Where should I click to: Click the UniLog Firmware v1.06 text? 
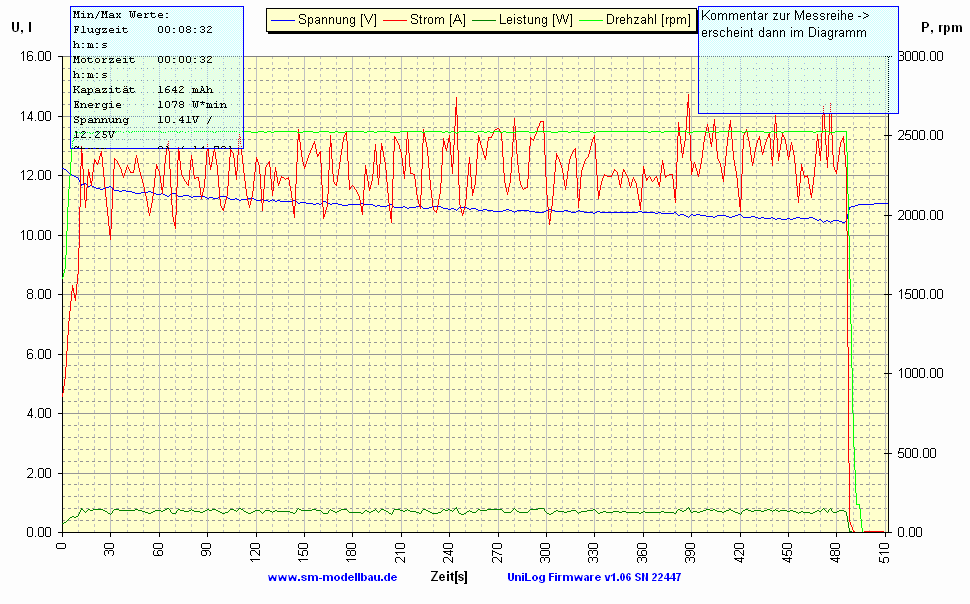click(594, 577)
